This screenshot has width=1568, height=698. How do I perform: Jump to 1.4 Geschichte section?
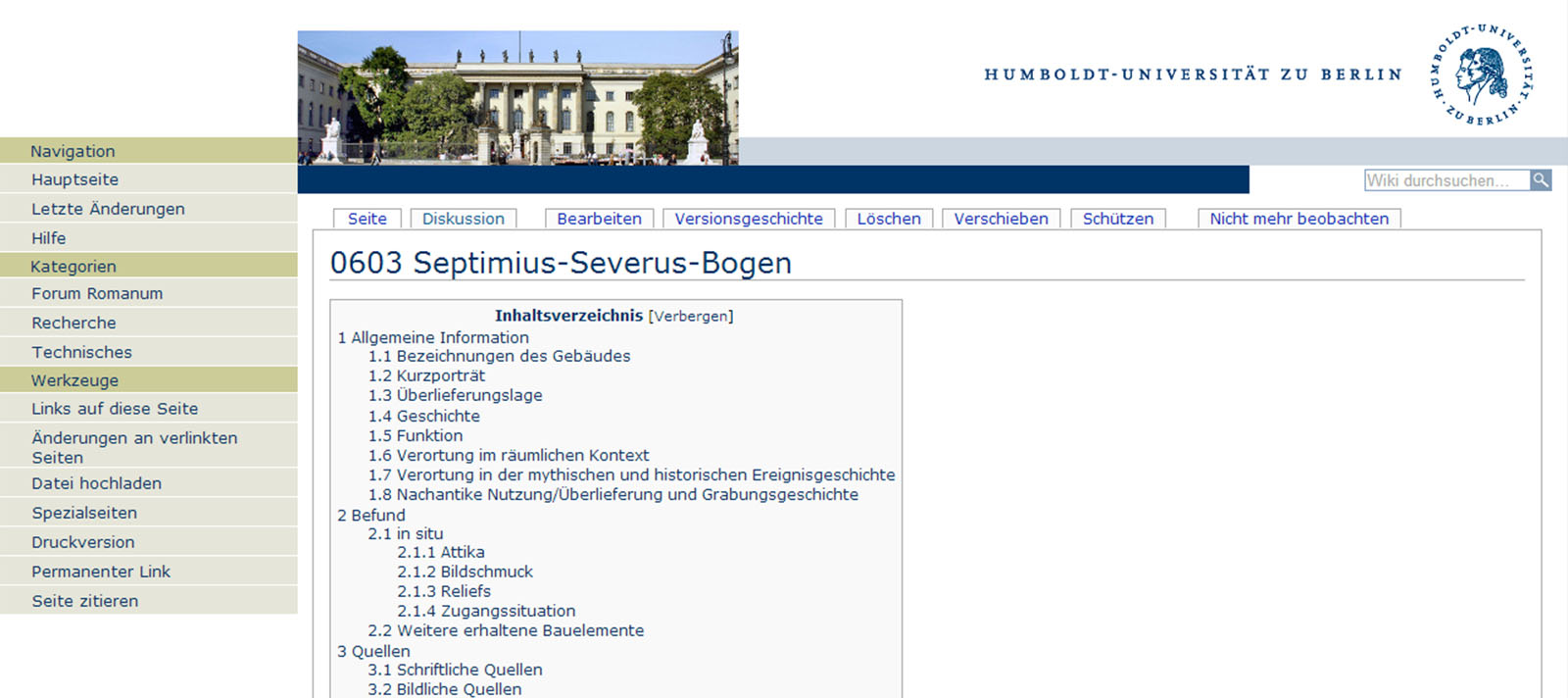point(423,416)
